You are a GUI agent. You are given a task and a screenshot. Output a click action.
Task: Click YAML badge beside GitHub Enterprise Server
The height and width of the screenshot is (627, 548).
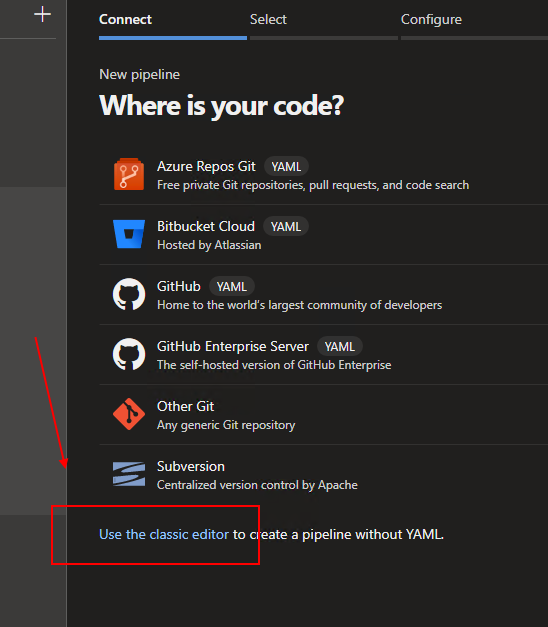pos(340,347)
